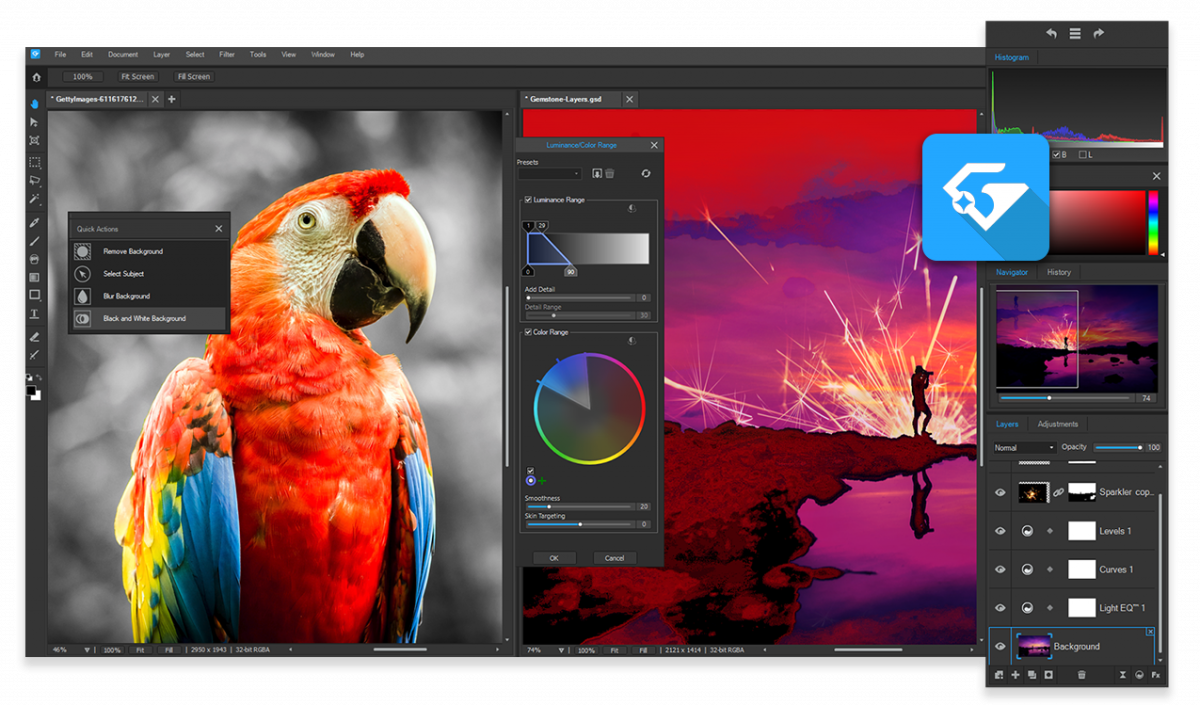Hide the Background layer
The image size is (1200, 706).
coord(999,646)
